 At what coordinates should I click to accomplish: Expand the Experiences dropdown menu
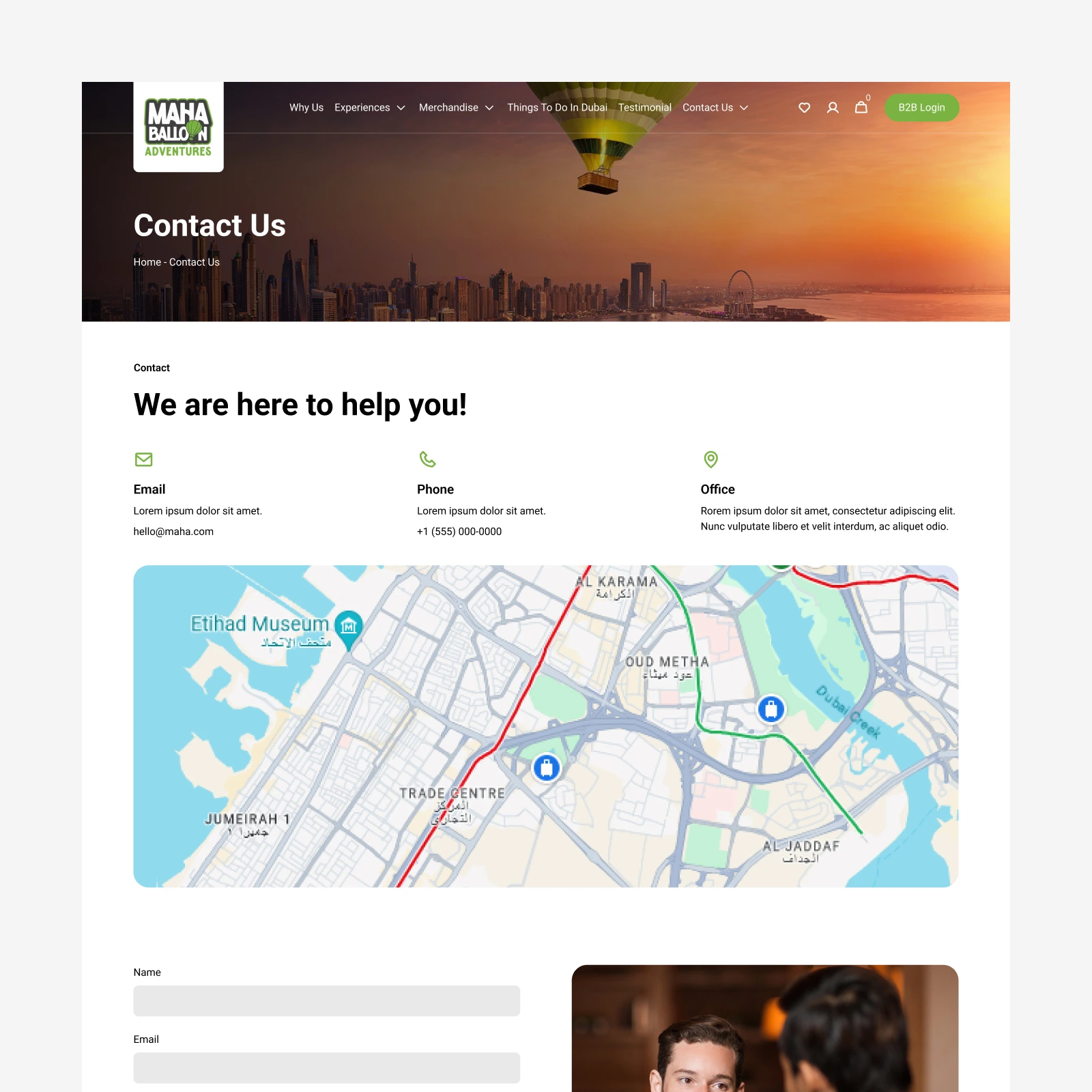(369, 108)
